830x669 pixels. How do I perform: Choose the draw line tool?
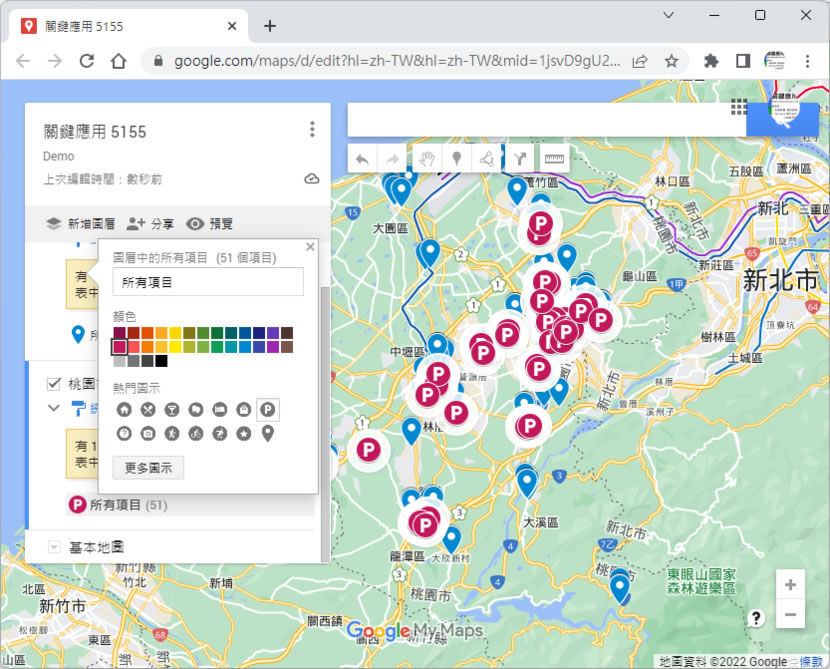click(x=486, y=159)
